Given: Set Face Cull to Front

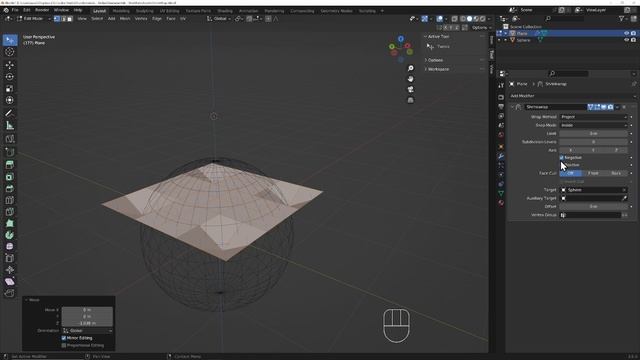Looking at the screenshot, I should coord(593,173).
